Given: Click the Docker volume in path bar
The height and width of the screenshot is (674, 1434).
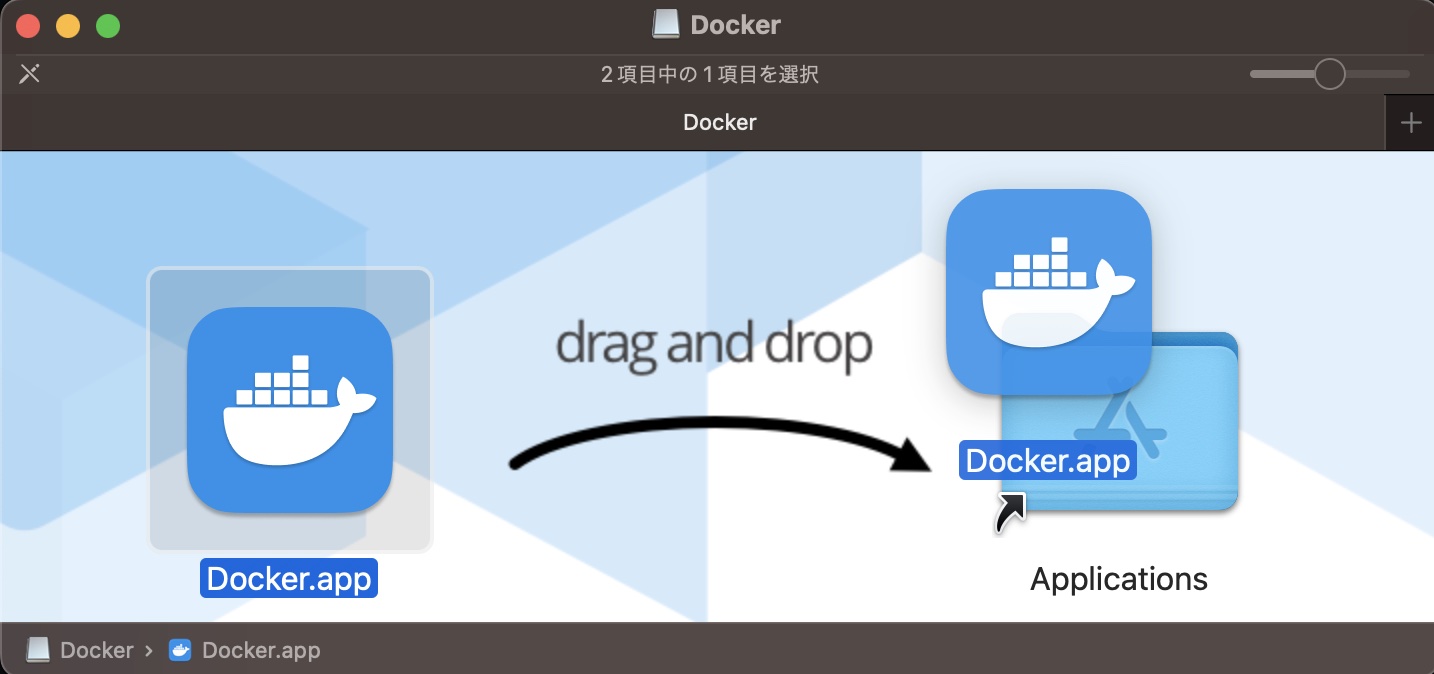Looking at the screenshot, I should (80, 650).
